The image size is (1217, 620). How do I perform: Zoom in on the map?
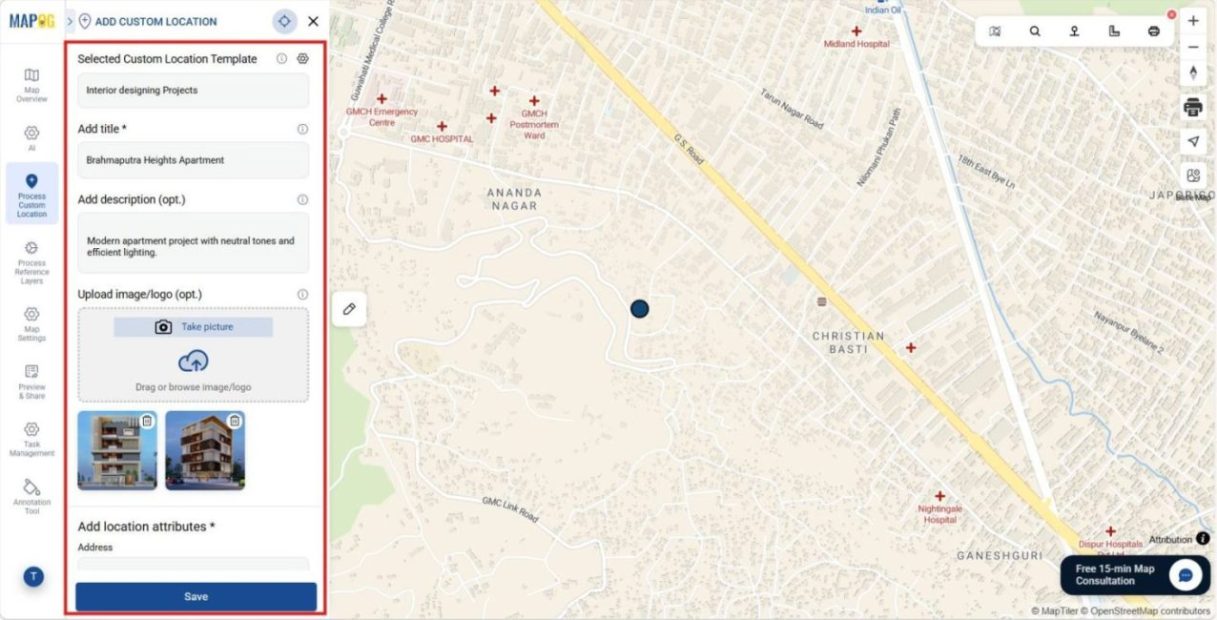(x=1193, y=21)
